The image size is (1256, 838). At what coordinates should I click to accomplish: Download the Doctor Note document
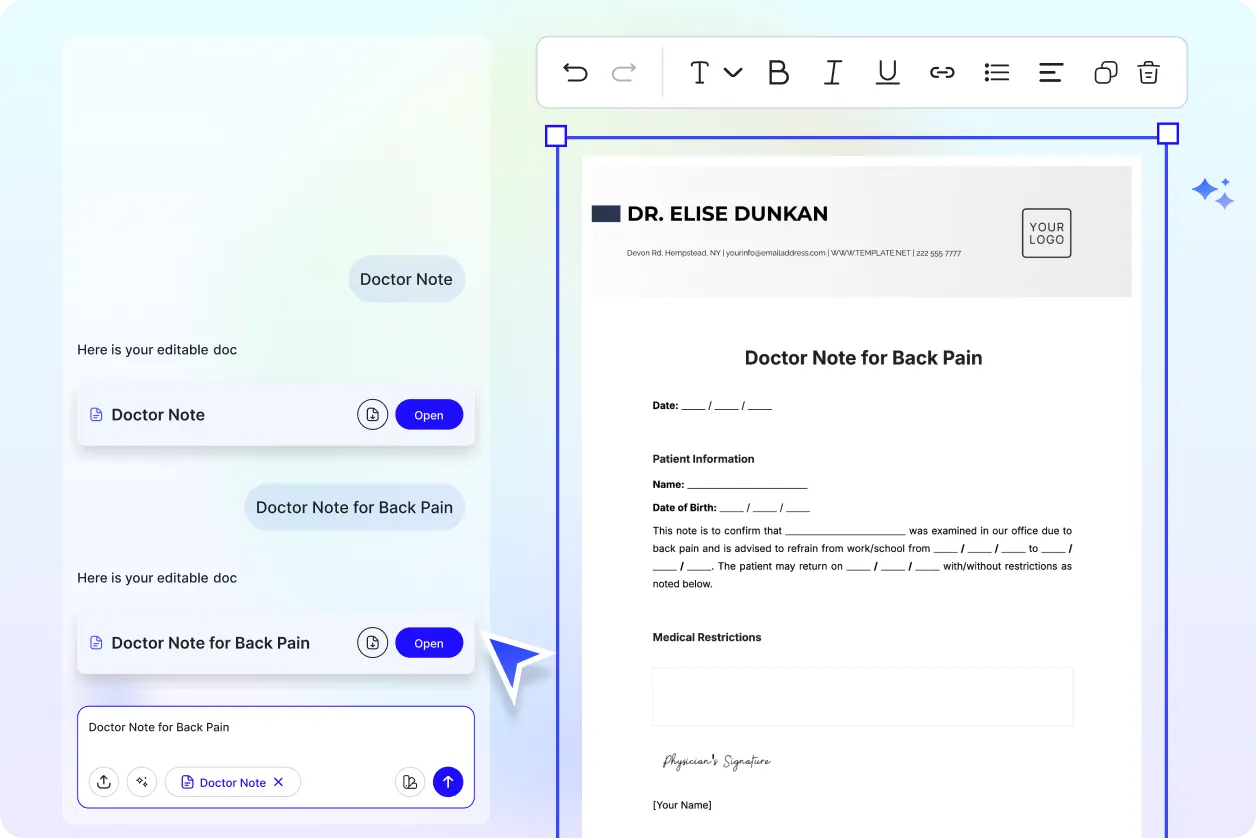[x=372, y=414]
